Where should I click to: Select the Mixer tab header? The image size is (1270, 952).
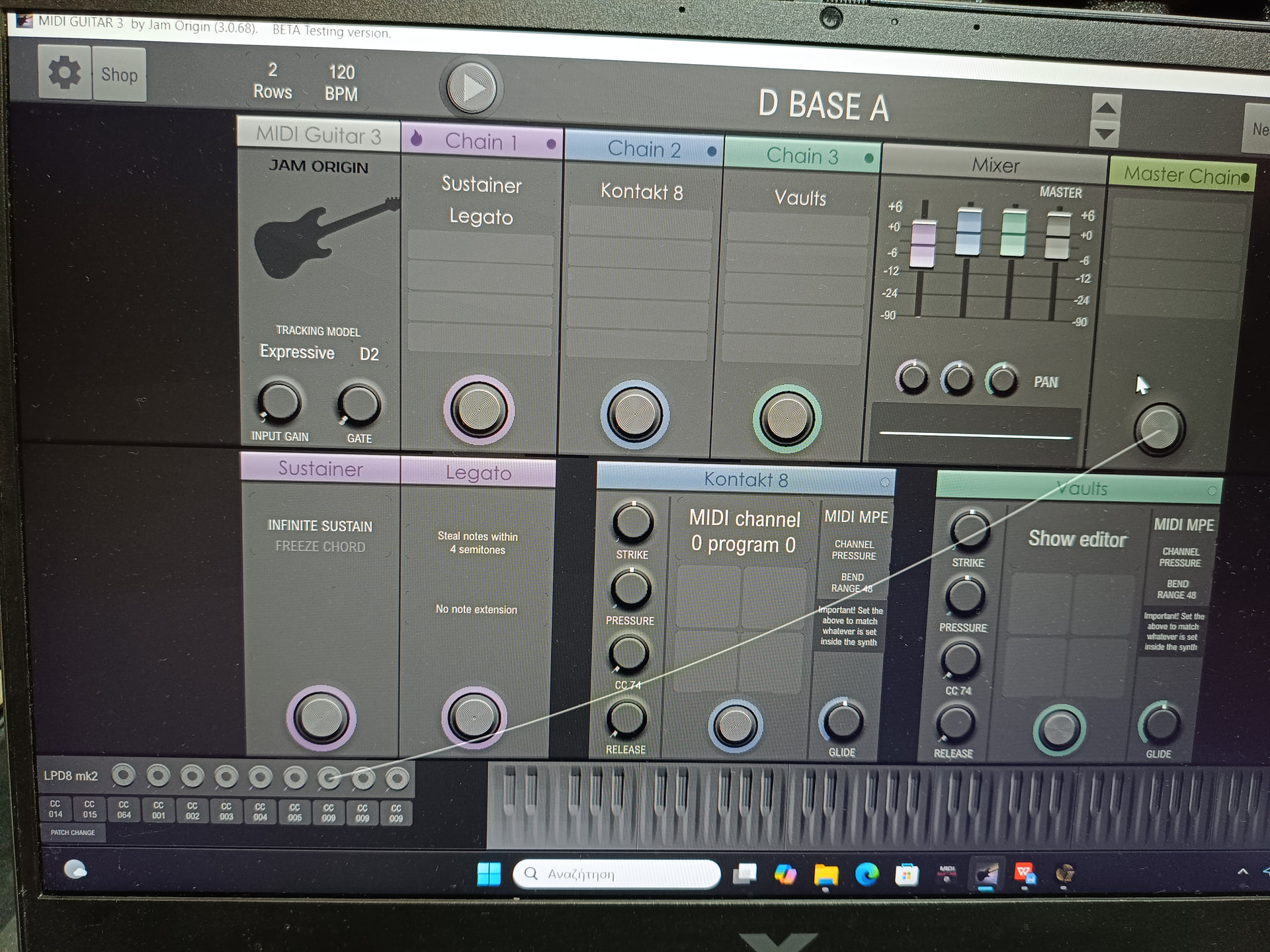coord(995,165)
